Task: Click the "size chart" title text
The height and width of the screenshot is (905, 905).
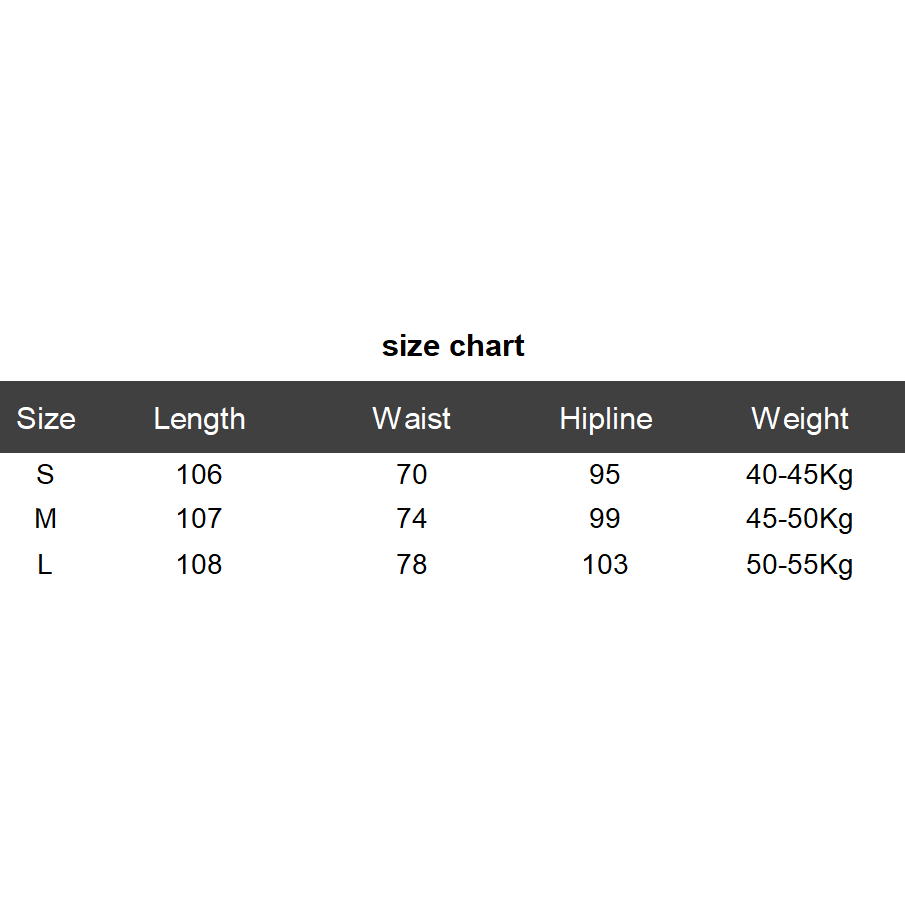Action: tap(453, 346)
